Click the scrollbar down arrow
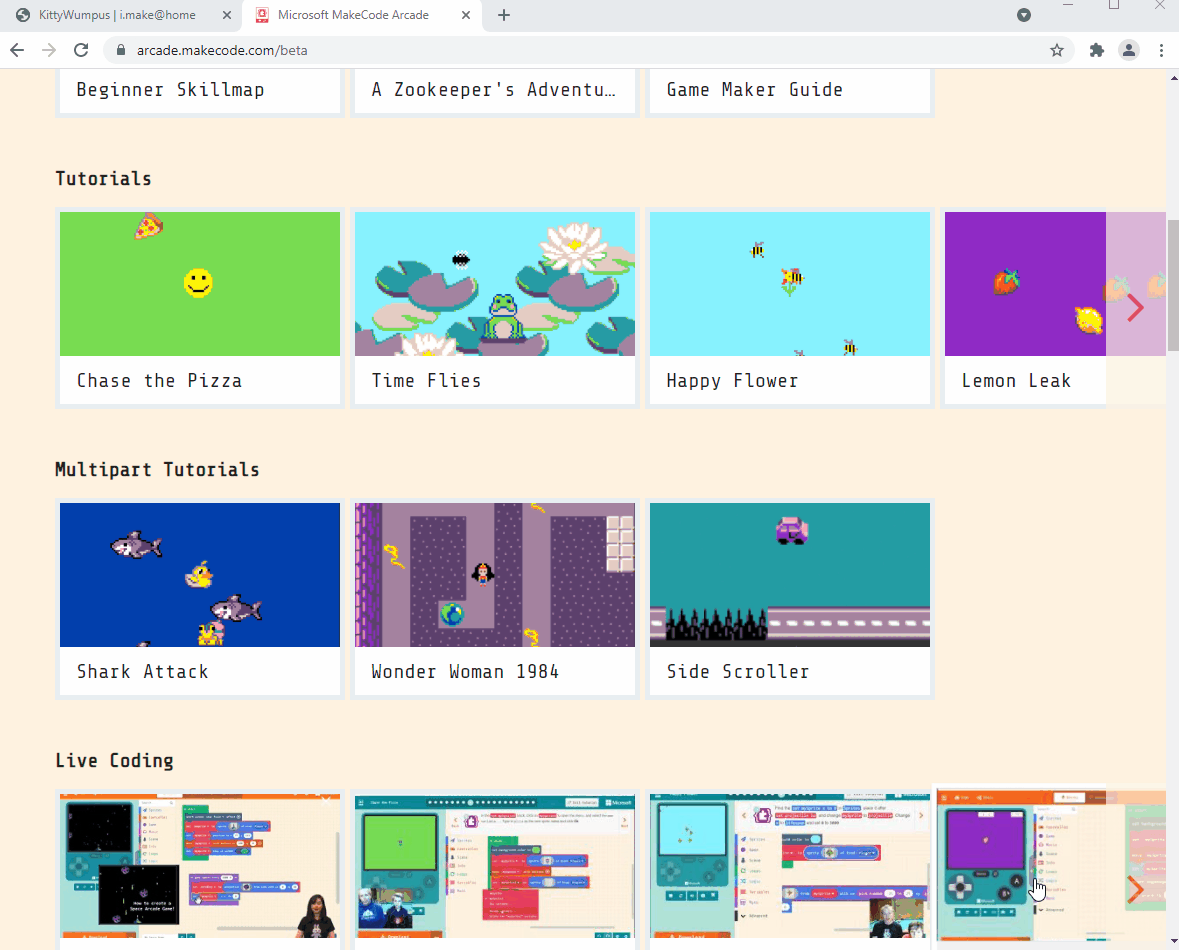Screen dimensions: 1179x950 [x=1173, y=942]
